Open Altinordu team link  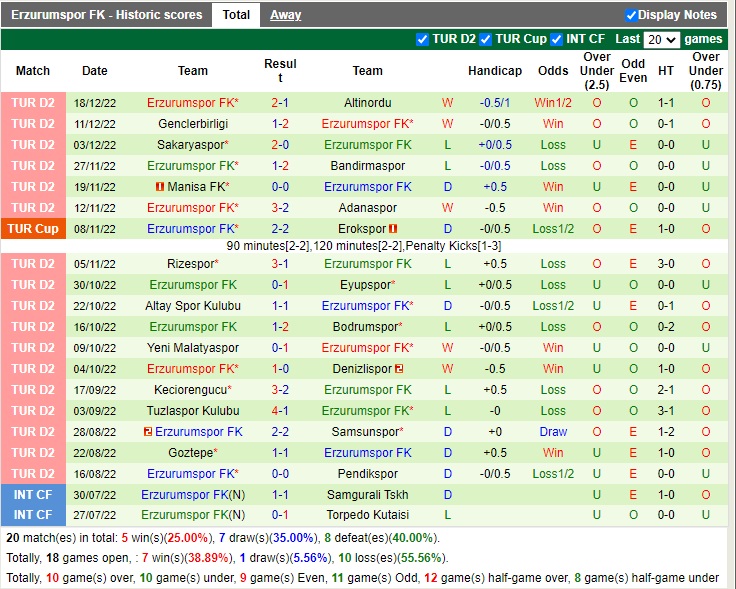[x=367, y=103]
